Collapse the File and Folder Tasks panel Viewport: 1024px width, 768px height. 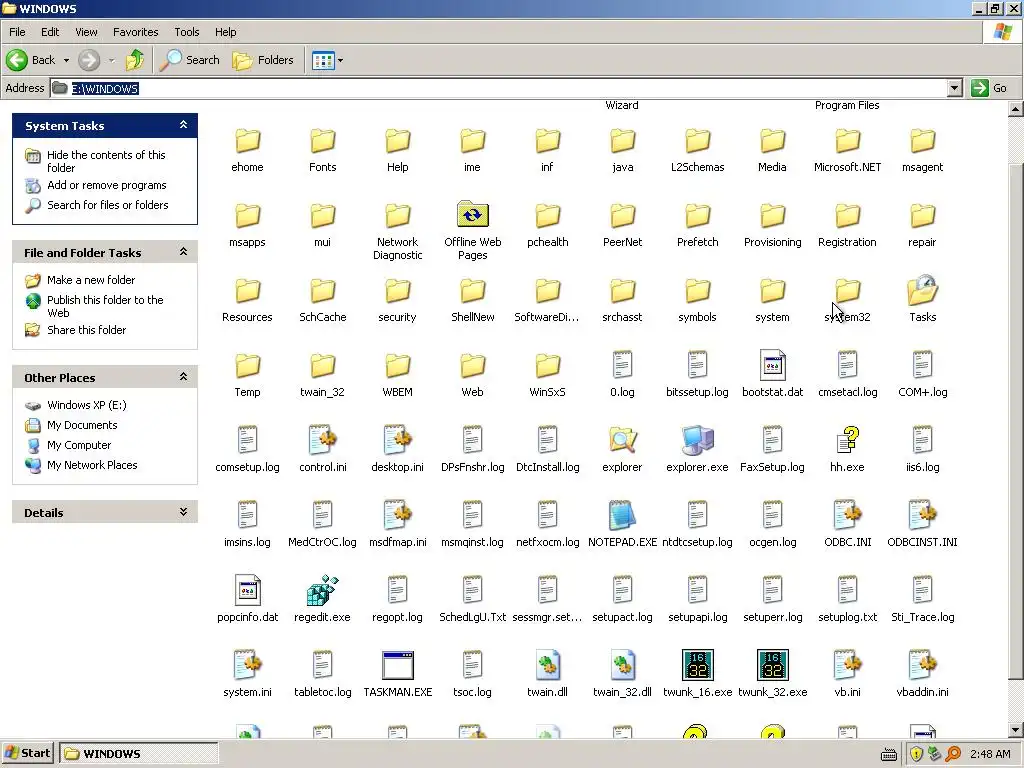coord(184,251)
